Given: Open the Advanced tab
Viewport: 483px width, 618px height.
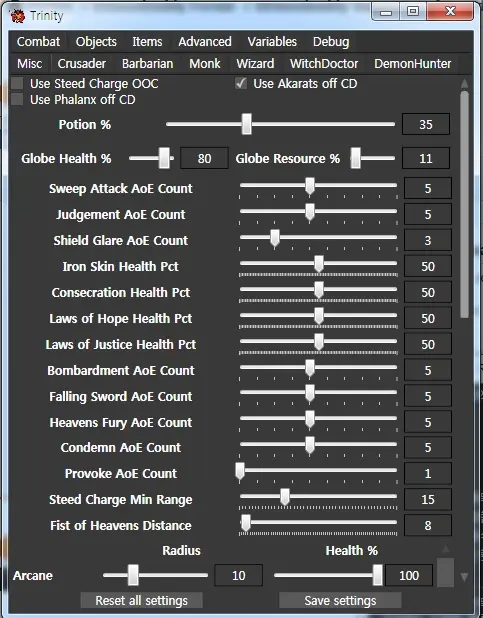Looking at the screenshot, I should (x=205, y=41).
